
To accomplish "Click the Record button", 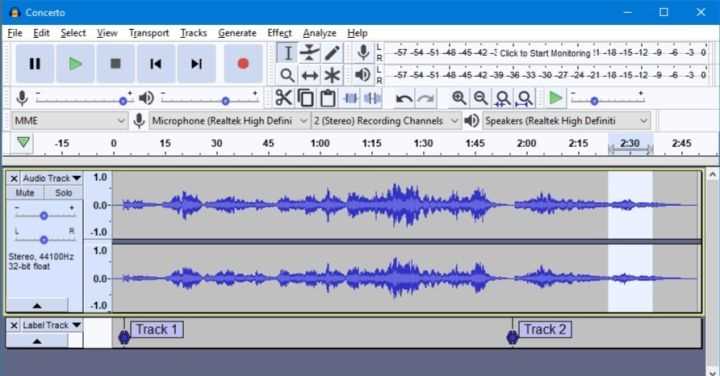I will 243,64.
